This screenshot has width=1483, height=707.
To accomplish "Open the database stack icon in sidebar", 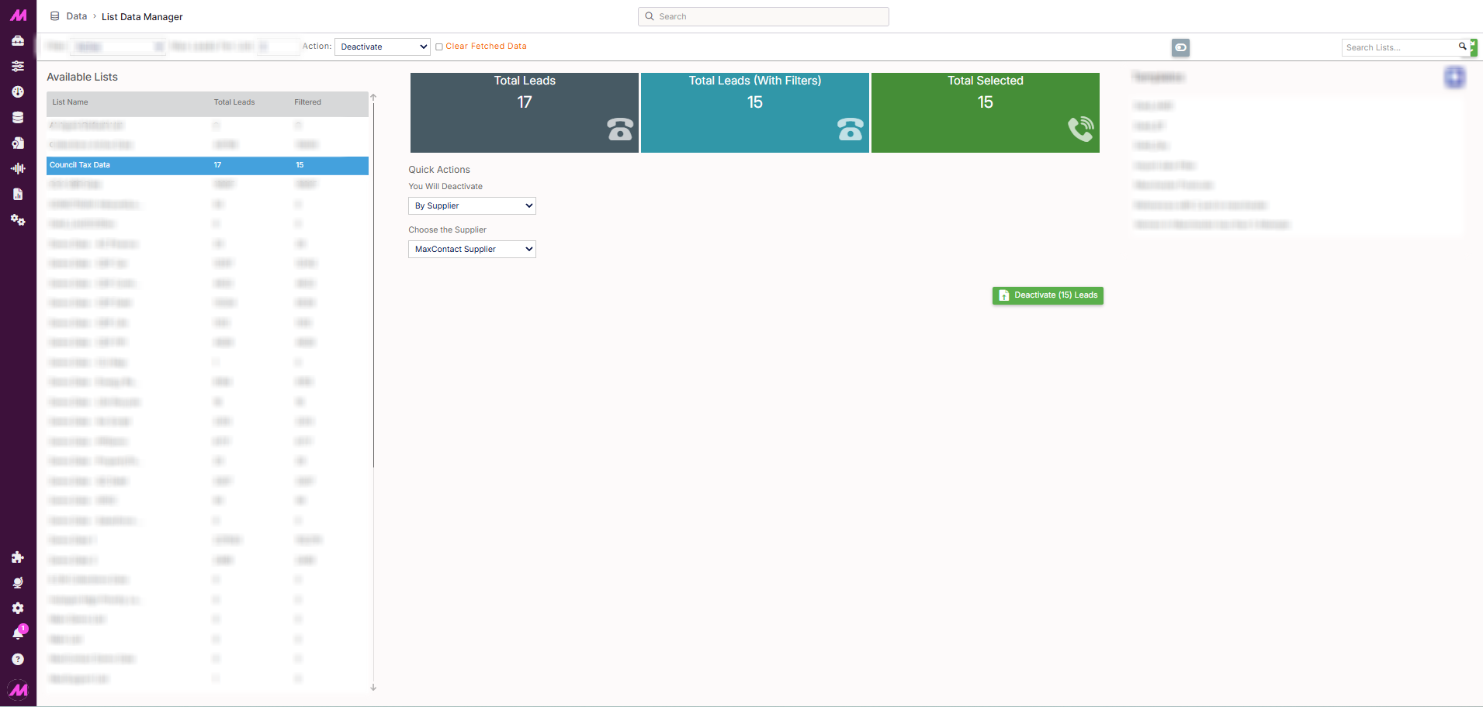I will [18, 117].
